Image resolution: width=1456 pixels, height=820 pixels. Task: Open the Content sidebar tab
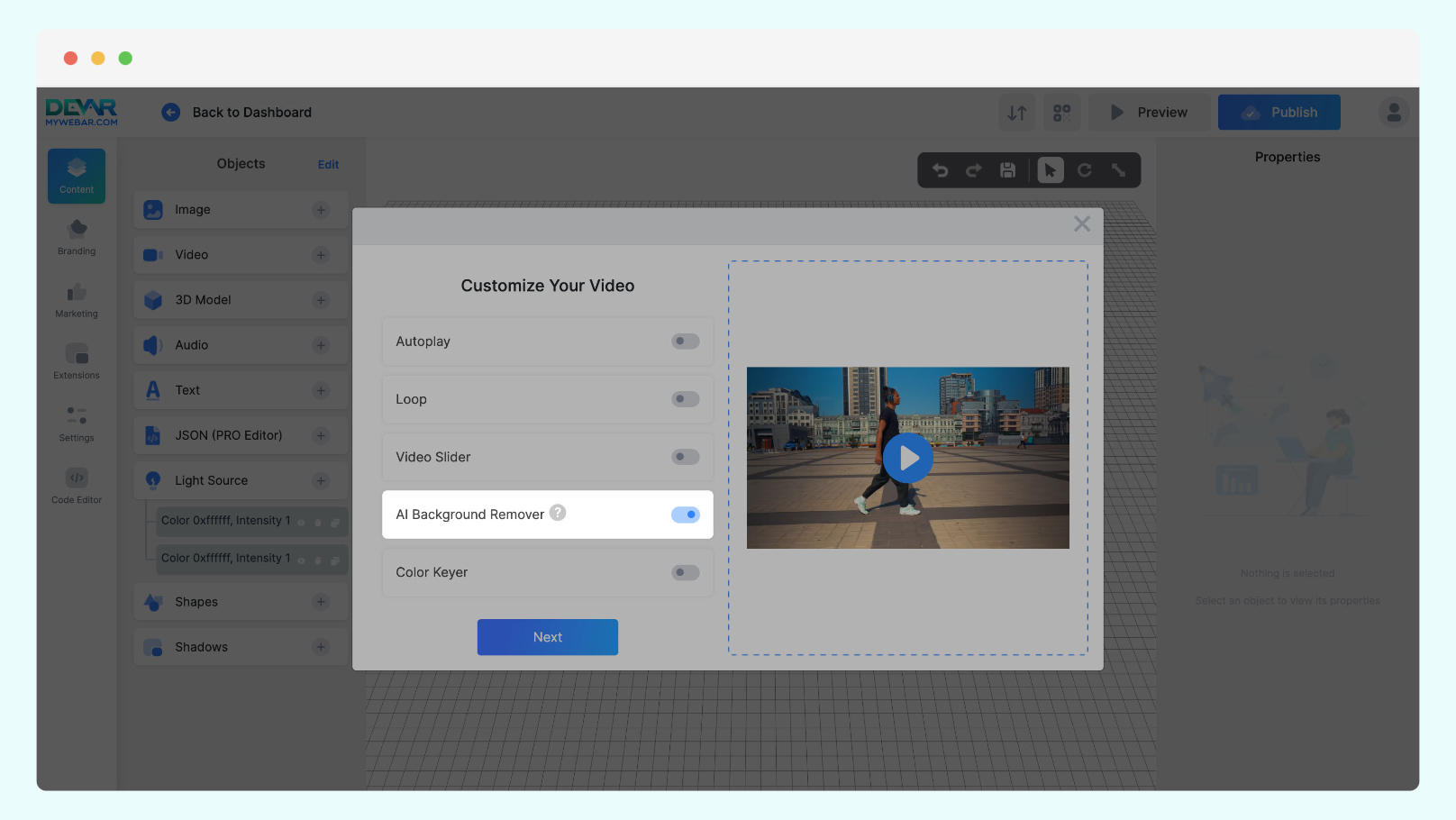click(x=77, y=176)
